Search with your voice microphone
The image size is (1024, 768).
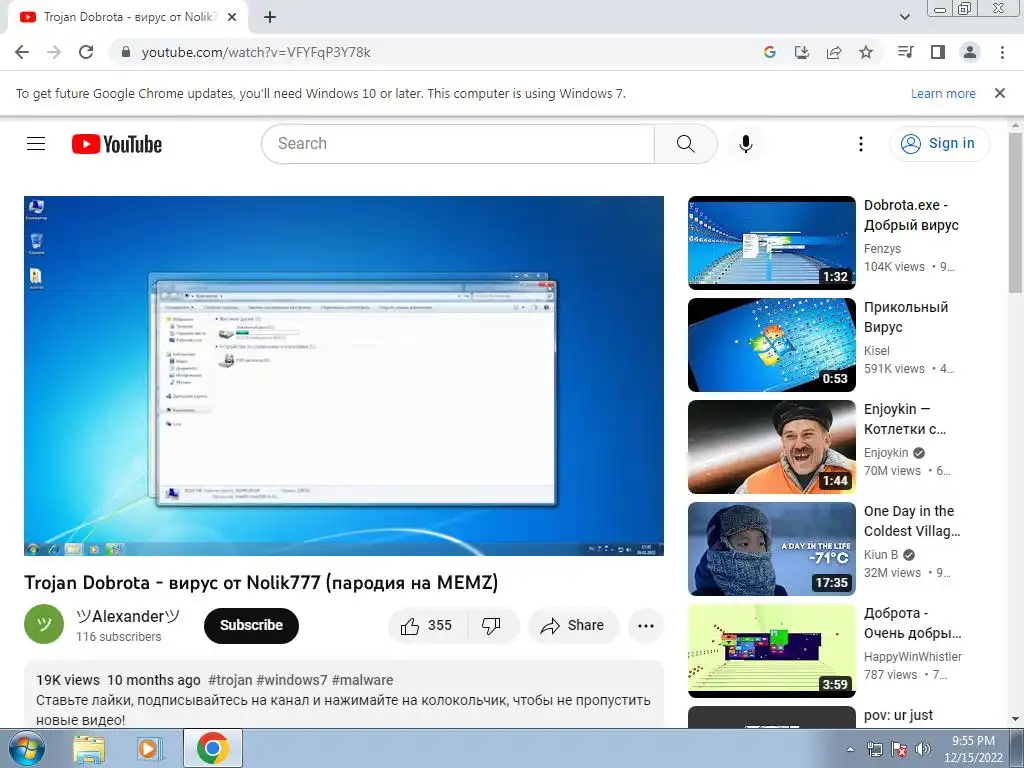coord(746,144)
